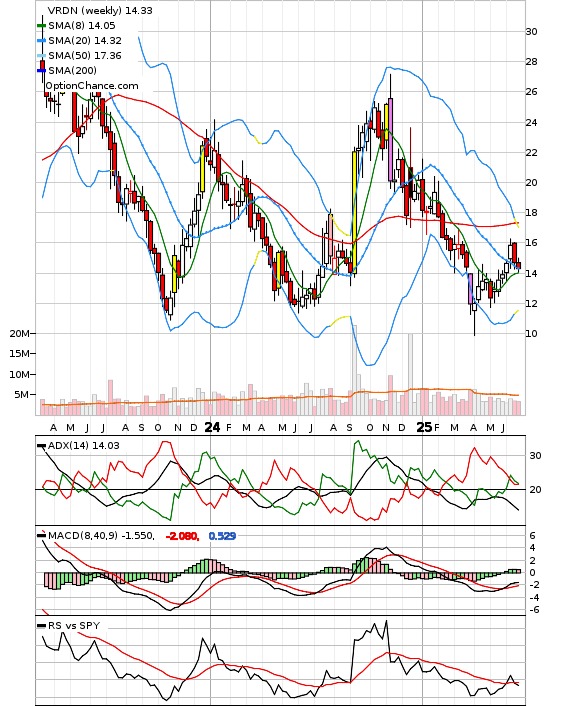
Task: Click the SMA(200) legend marker
Action: pyautogui.click(x=41, y=70)
